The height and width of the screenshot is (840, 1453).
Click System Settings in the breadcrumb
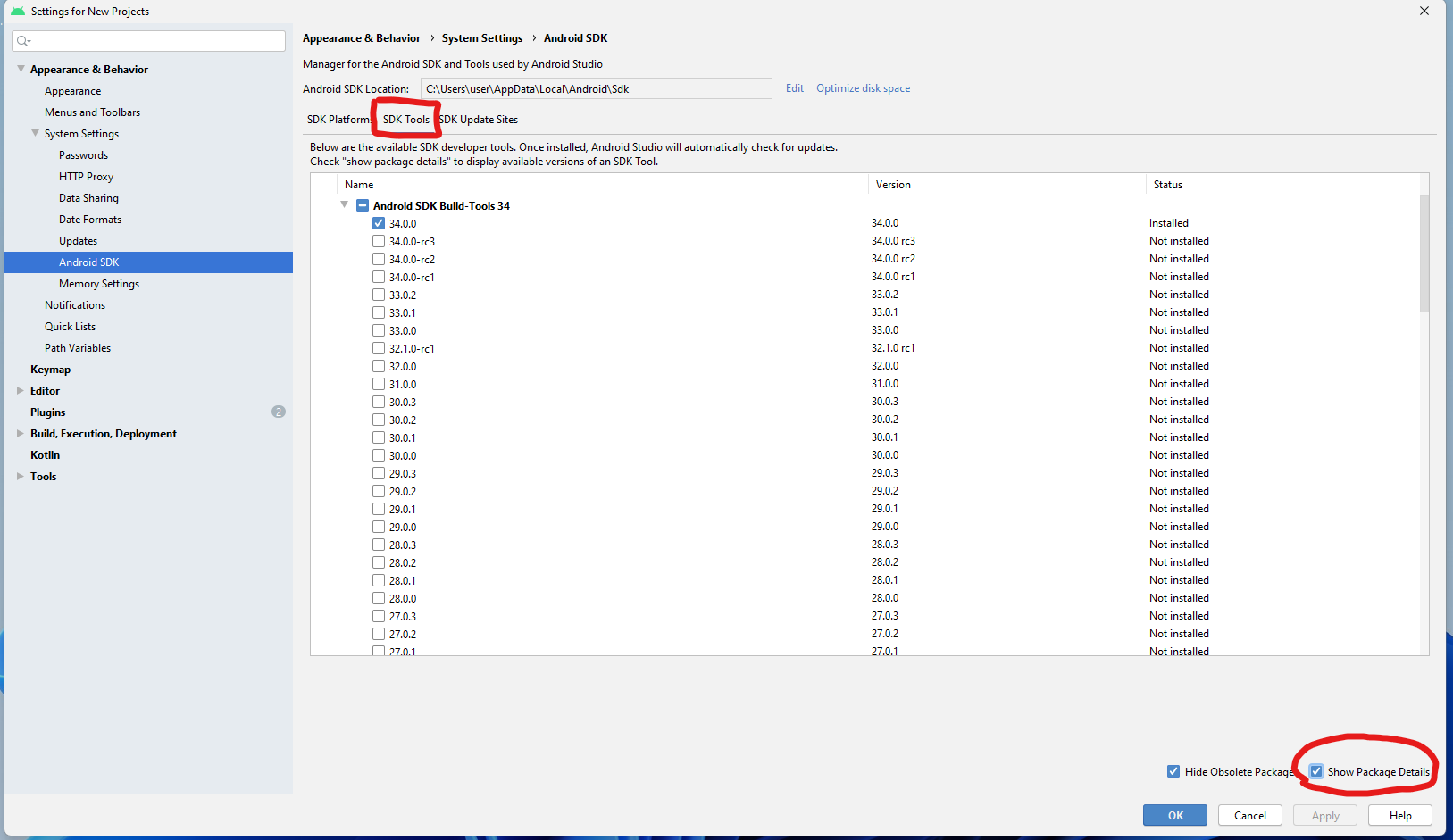(482, 38)
